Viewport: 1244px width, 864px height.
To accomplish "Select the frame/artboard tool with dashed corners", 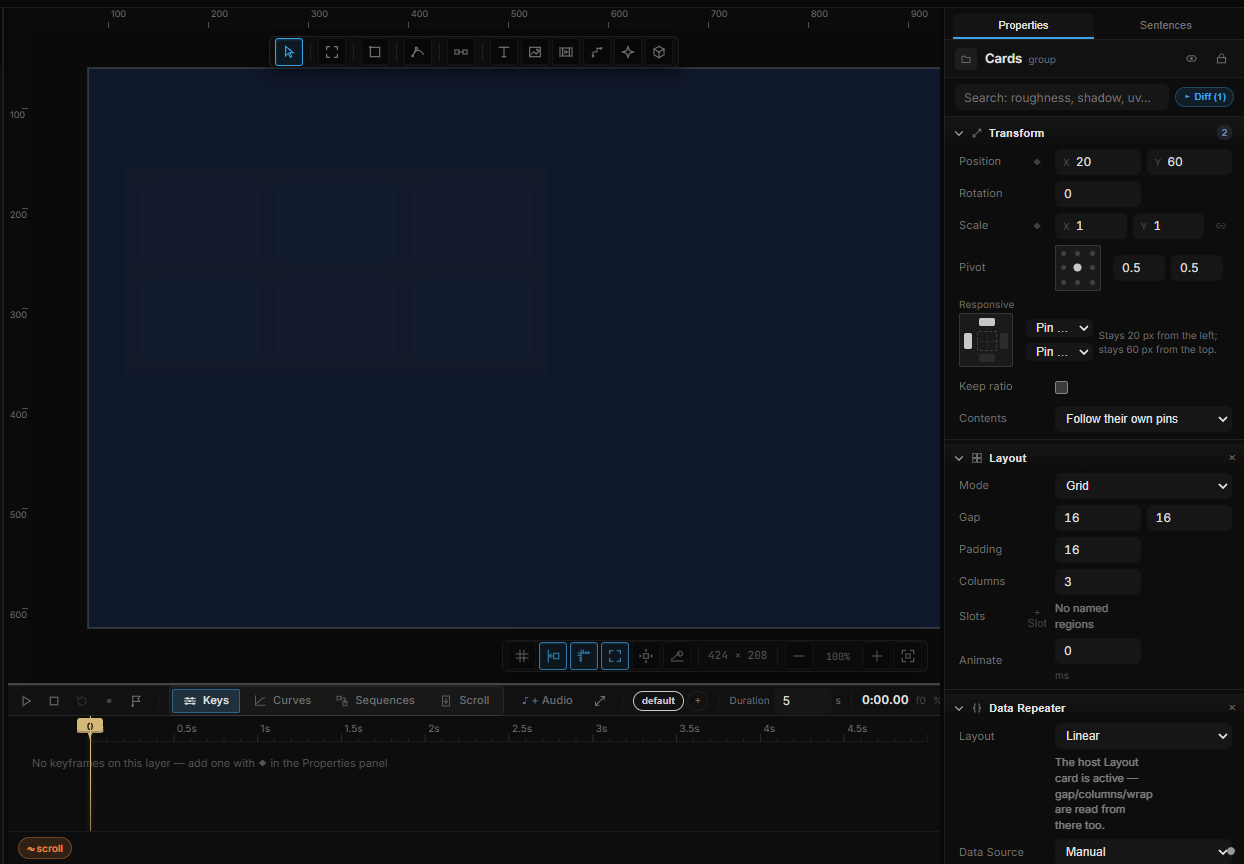I will 332,52.
